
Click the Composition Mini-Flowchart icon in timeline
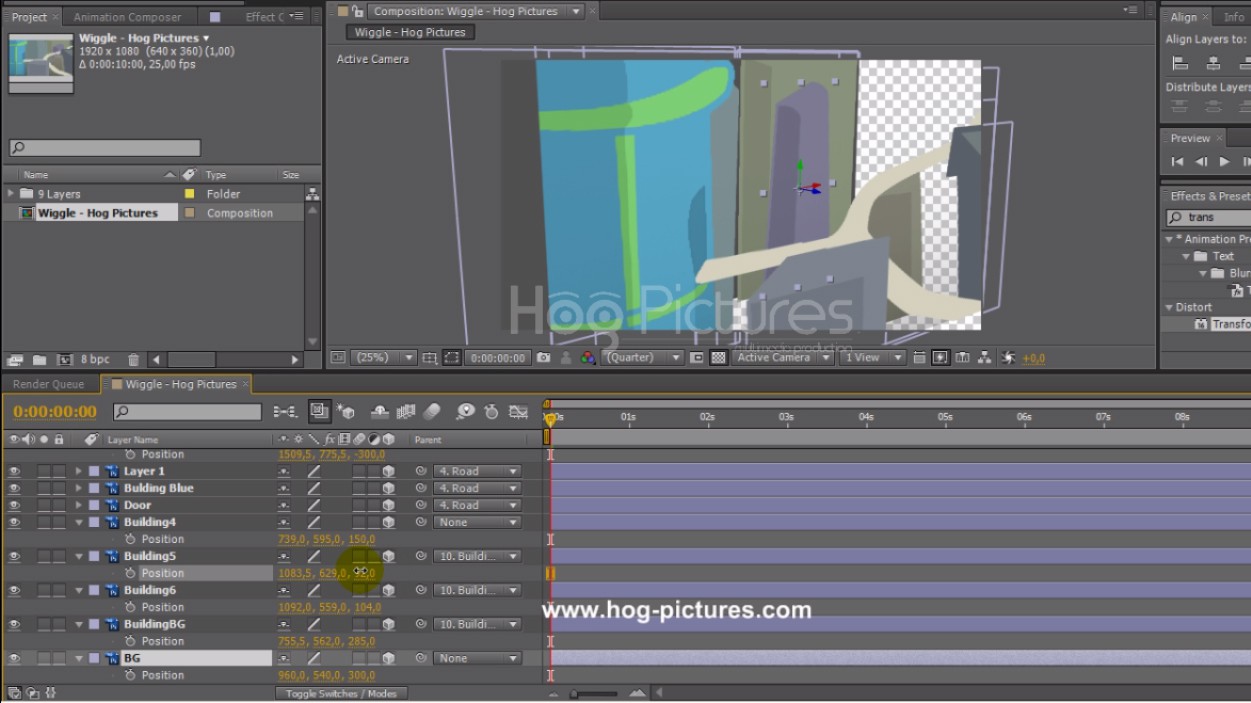click(x=285, y=411)
